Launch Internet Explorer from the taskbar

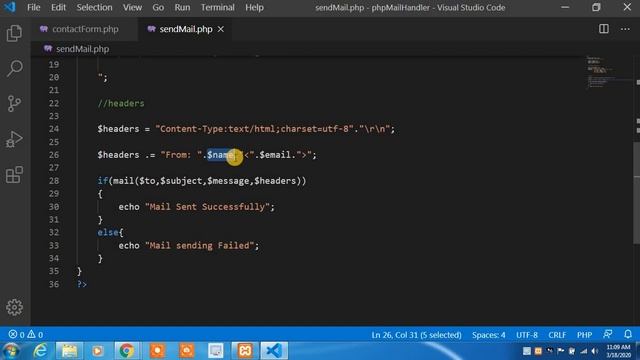(x=40, y=351)
